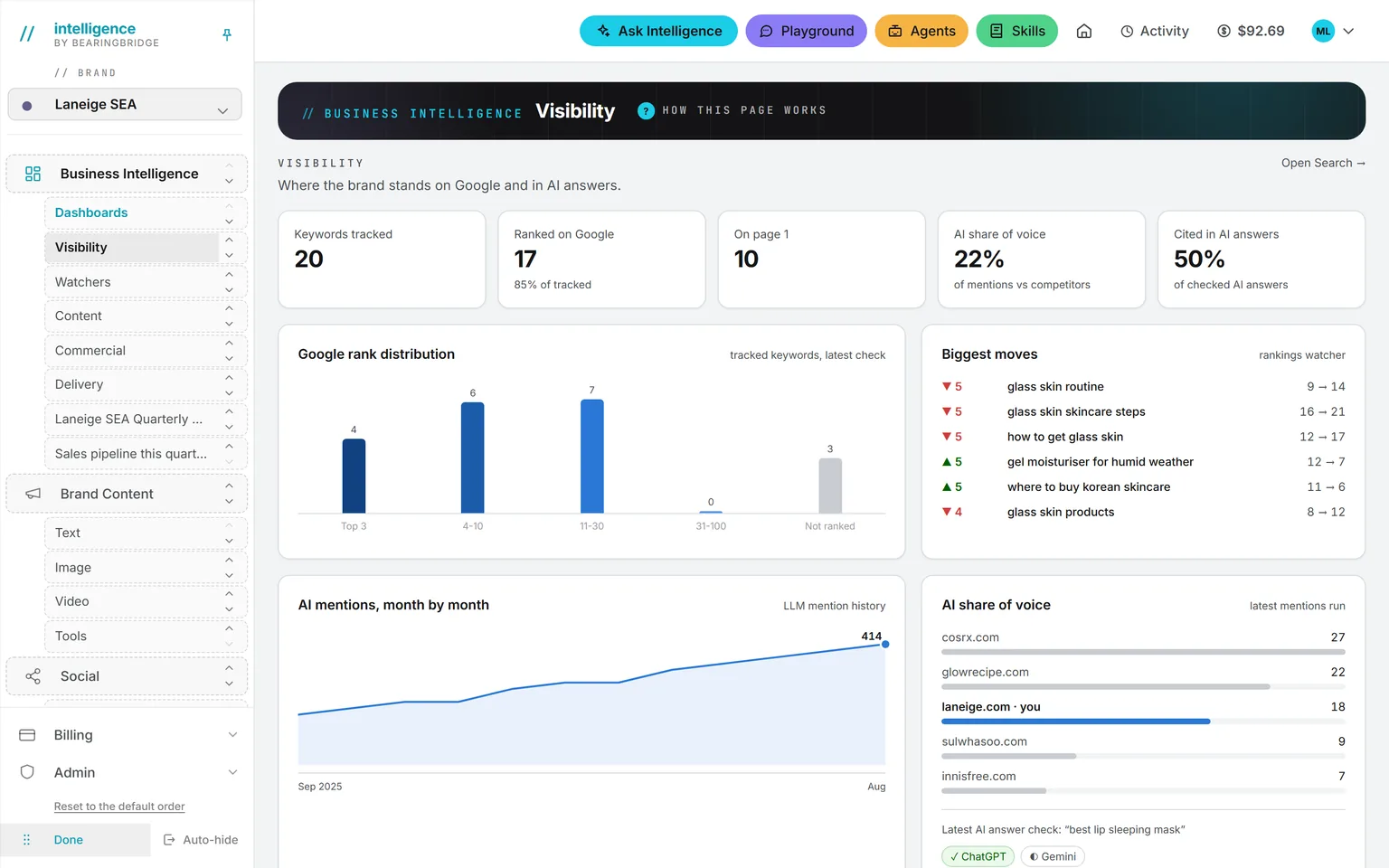Screen dimensions: 1389x868
Task: Click the Not ranked gray bar
Action: point(830,486)
